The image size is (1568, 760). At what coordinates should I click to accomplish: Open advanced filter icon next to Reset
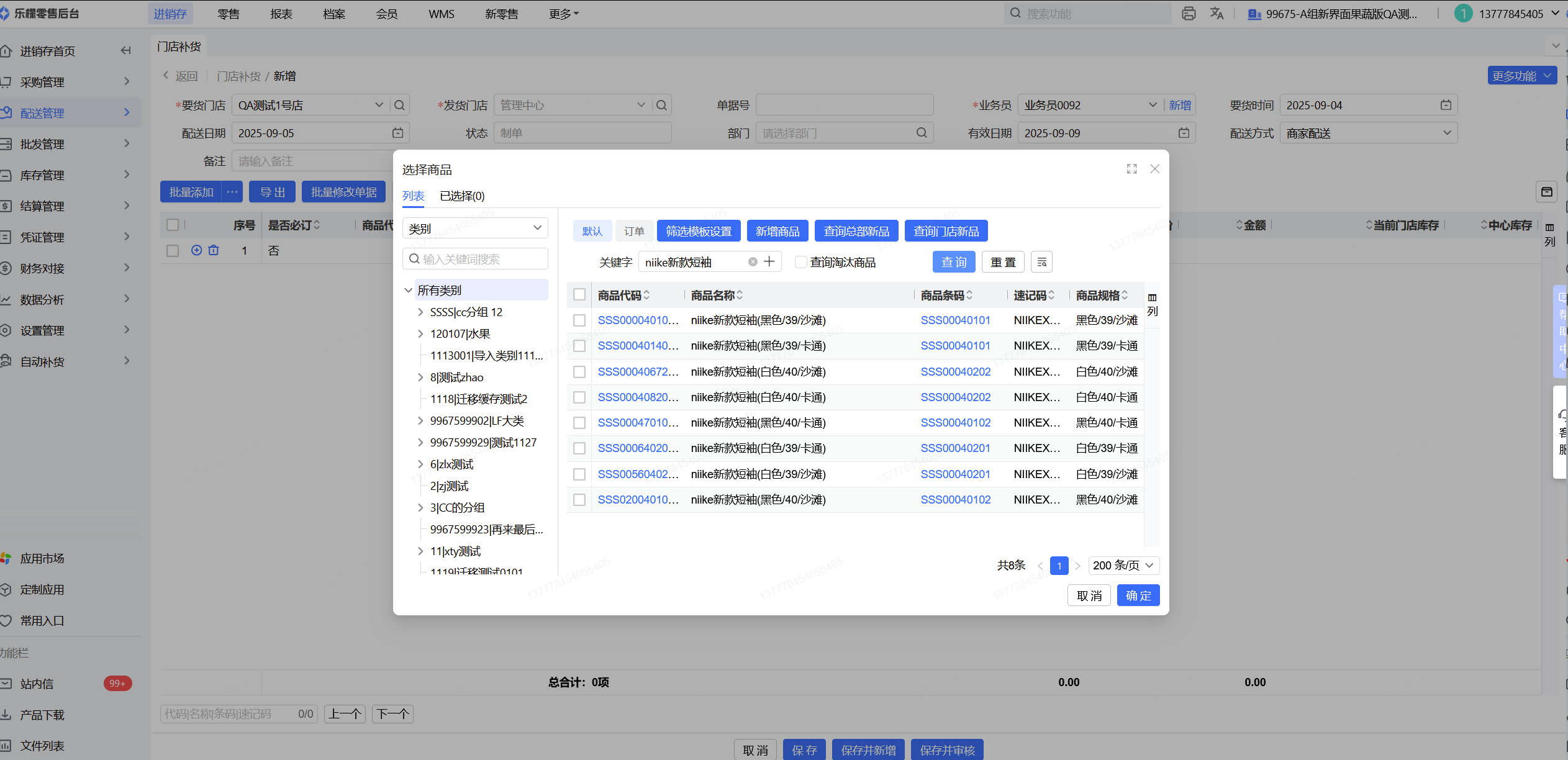click(x=1041, y=262)
